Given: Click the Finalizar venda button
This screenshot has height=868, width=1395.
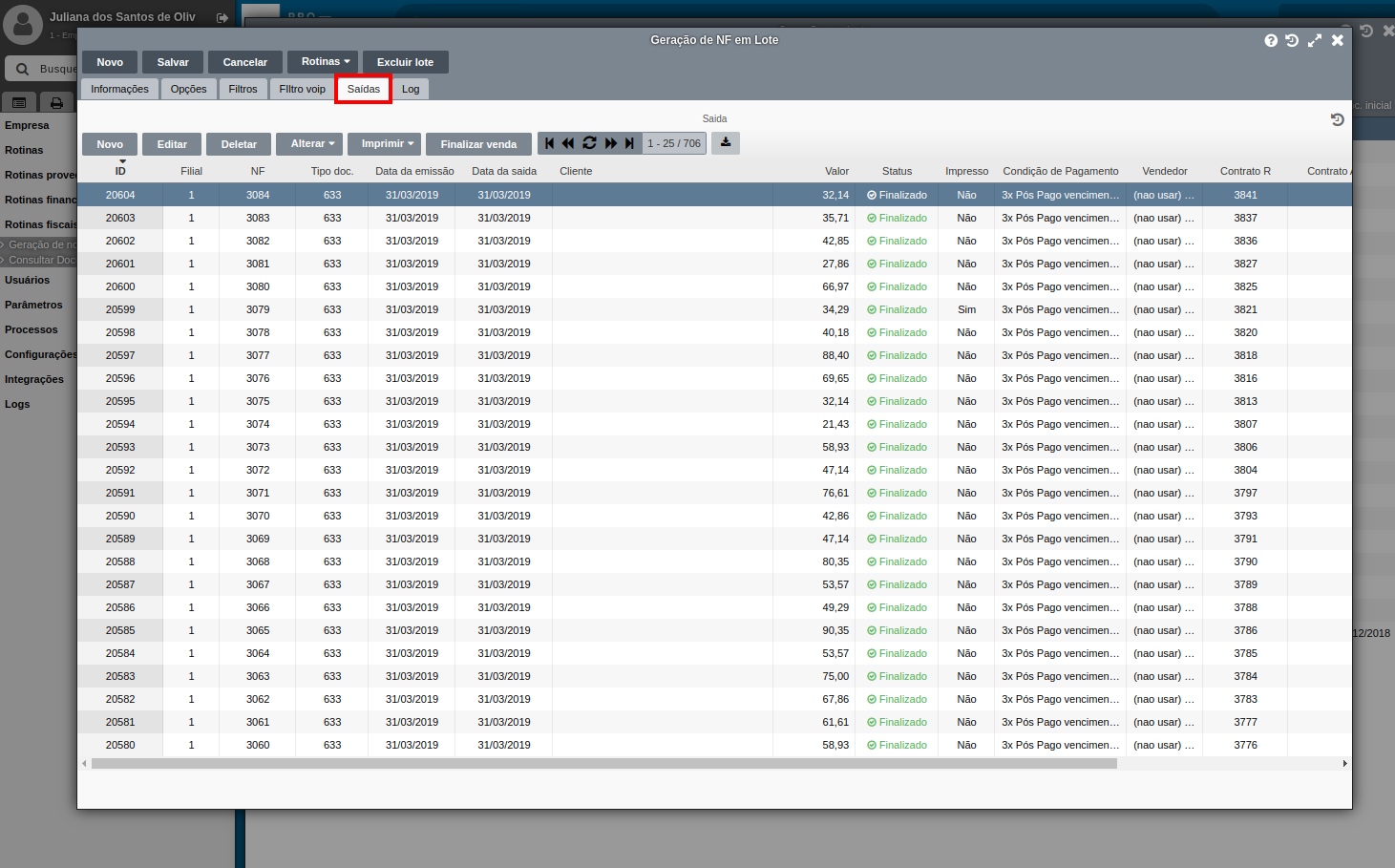Looking at the screenshot, I should [x=478, y=144].
